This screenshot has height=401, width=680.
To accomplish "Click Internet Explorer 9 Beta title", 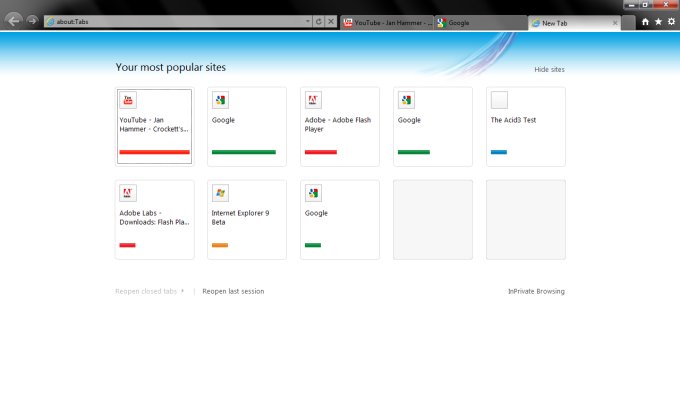I will point(240,218).
